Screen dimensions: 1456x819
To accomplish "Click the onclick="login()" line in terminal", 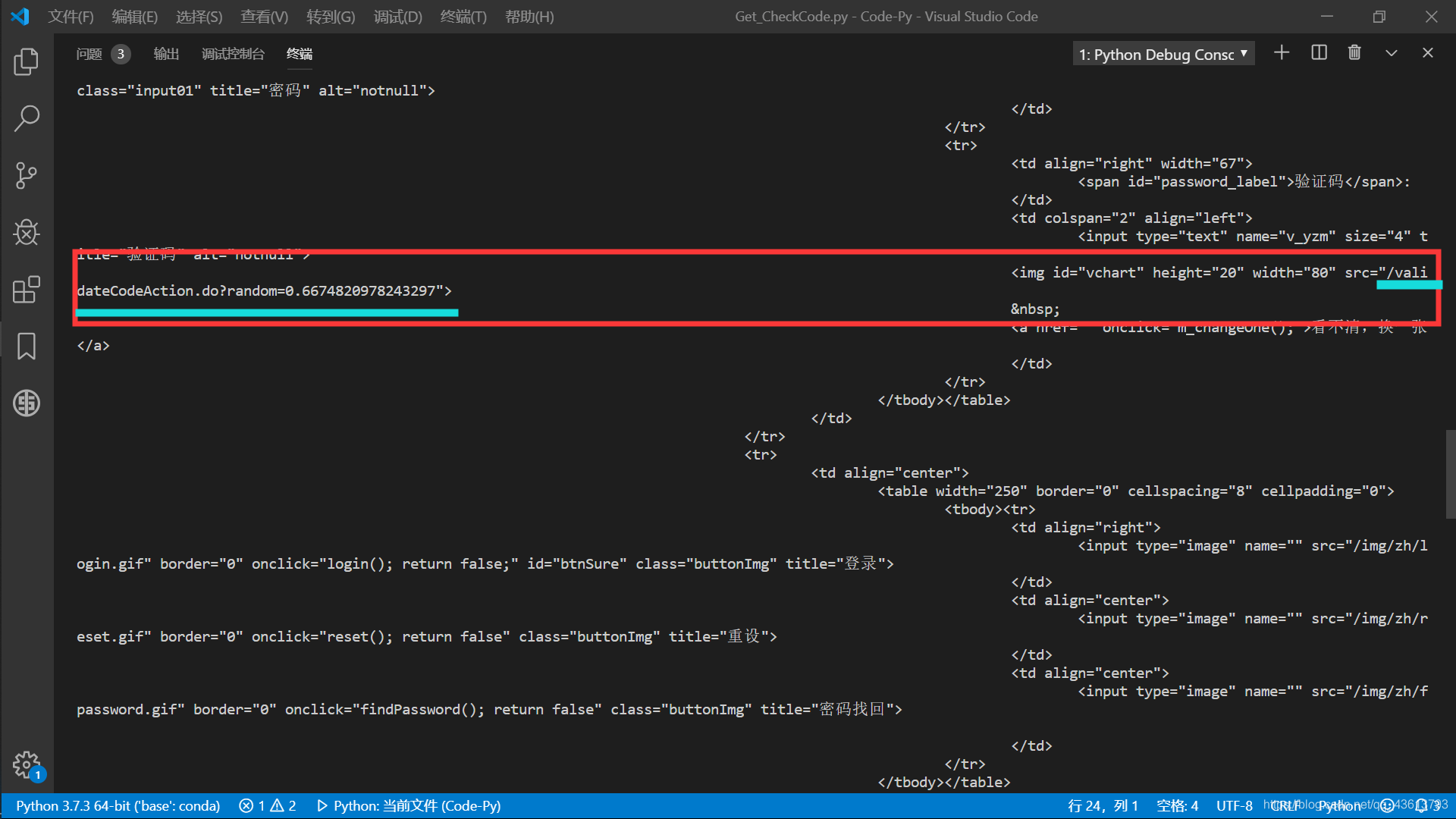I will click(x=485, y=563).
